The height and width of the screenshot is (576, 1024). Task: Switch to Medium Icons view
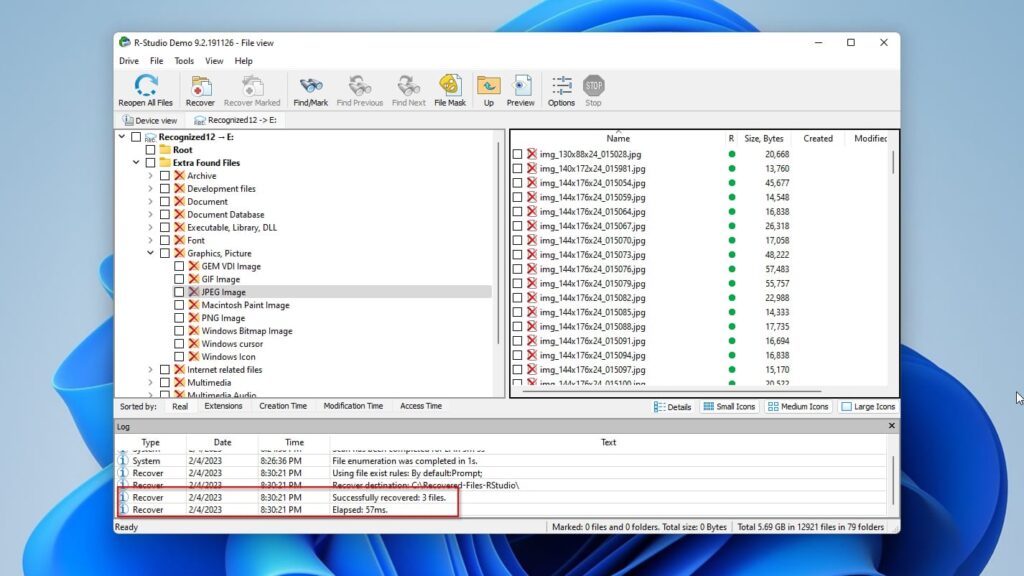pos(798,407)
